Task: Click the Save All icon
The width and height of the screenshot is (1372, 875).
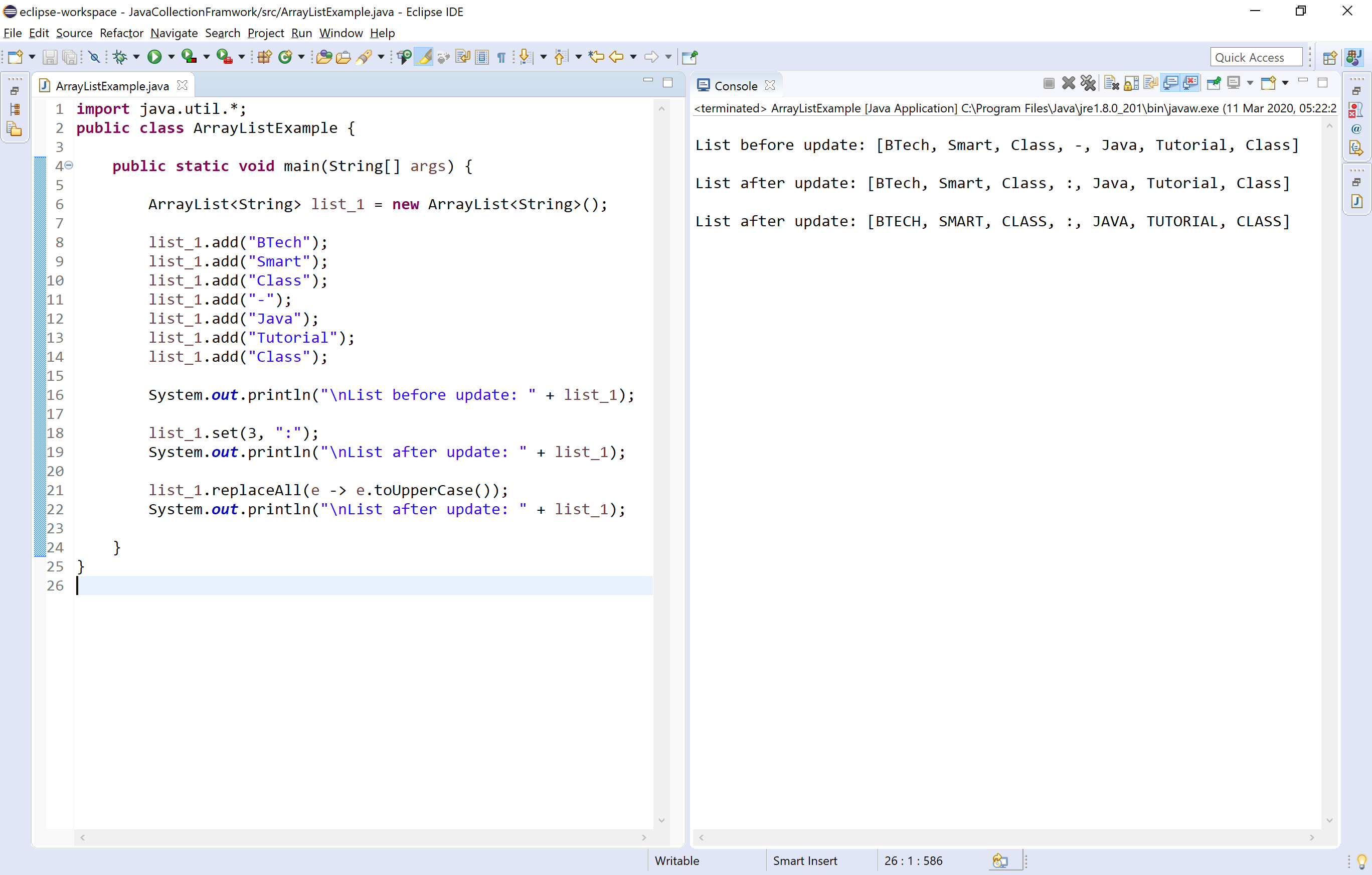Action: point(71,56)
